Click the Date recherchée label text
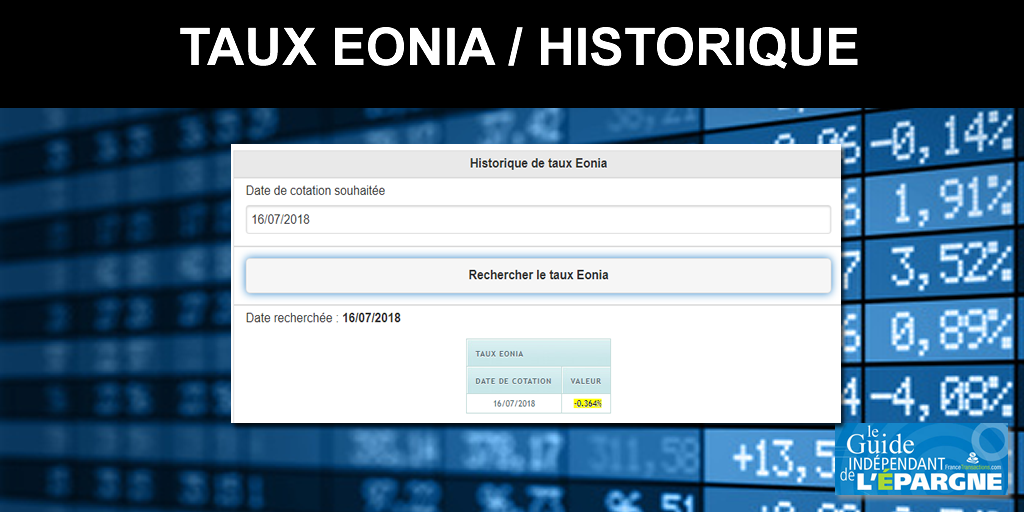The image size is (1024, 512). 292,318
